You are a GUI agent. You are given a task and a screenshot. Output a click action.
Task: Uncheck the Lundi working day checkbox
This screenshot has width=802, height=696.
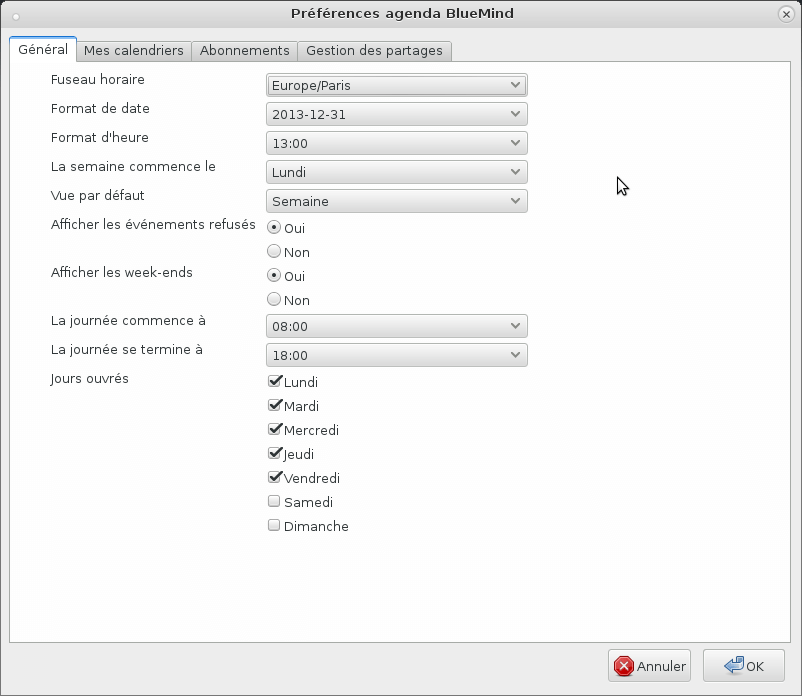274,382
